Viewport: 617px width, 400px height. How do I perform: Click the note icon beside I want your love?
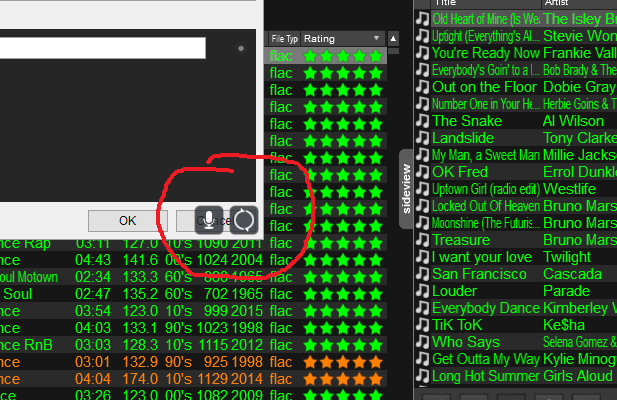coord(423,257)
